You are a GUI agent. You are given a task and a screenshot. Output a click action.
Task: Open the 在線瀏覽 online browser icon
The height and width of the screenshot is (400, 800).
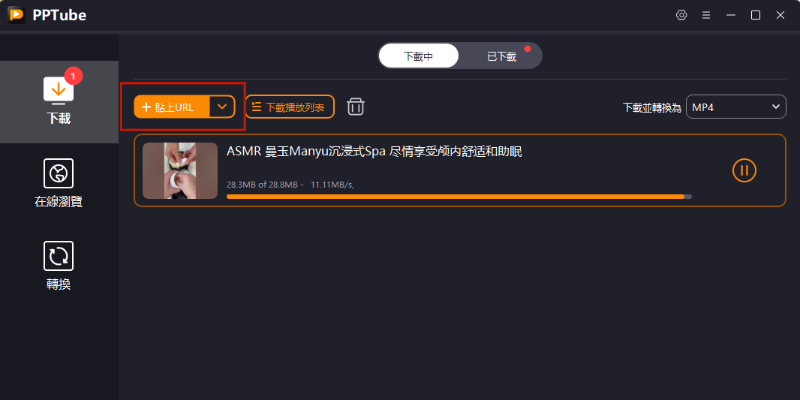(x=59, y=173)
